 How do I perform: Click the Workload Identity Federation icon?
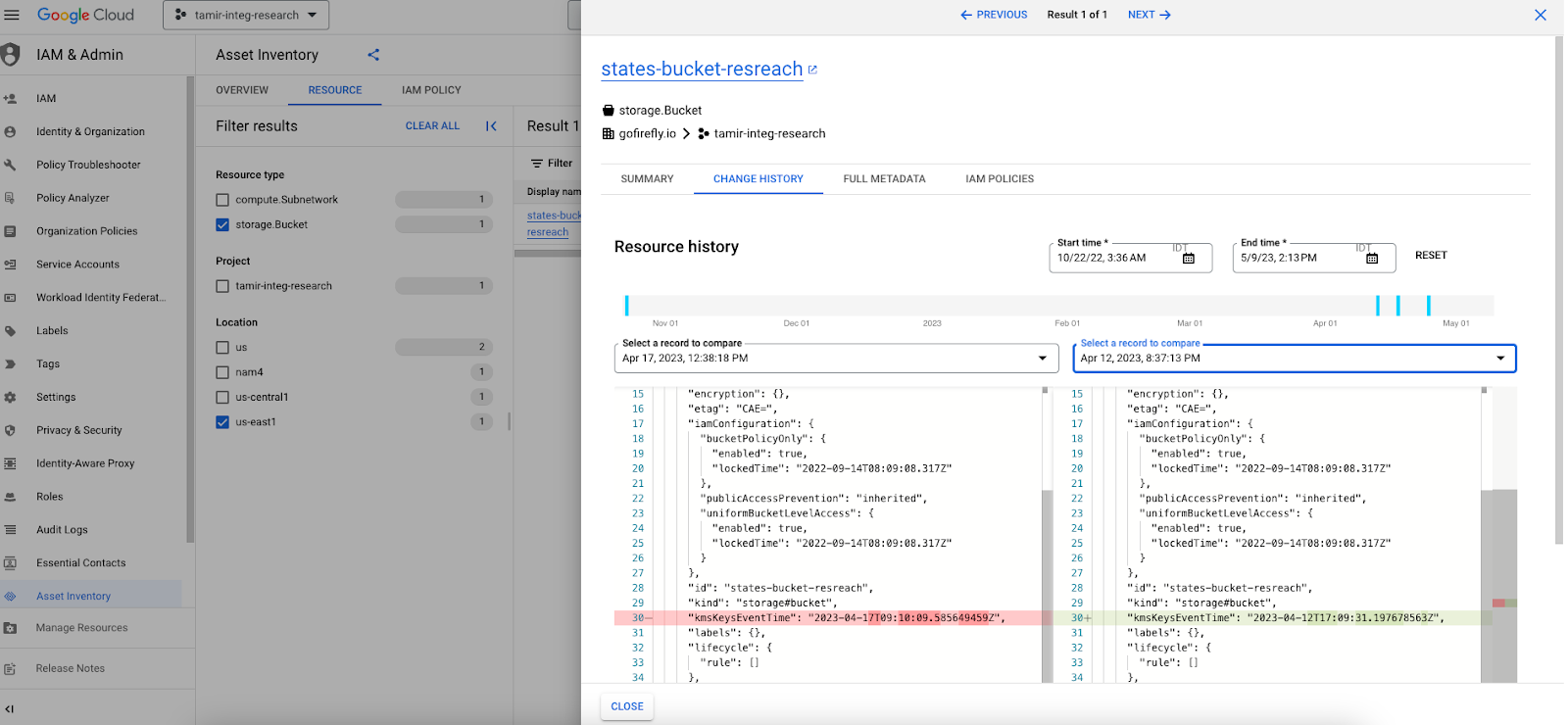(10, 298)
